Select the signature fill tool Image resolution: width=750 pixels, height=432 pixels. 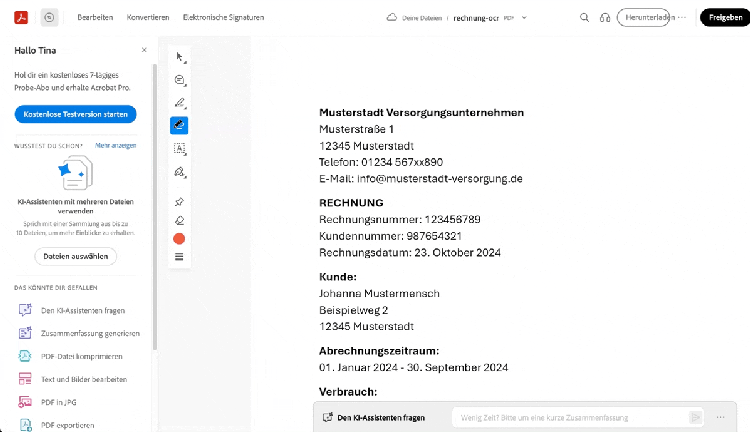tap(179, 172)
